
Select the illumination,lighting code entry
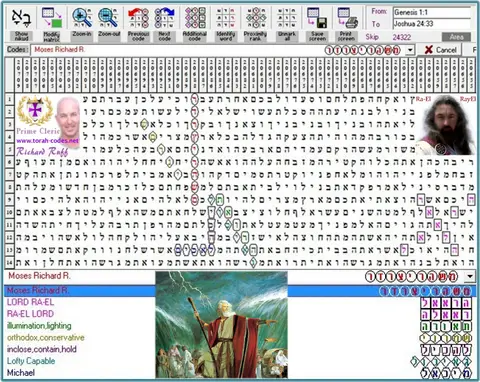pyautogui.click(x=39, y=326)
